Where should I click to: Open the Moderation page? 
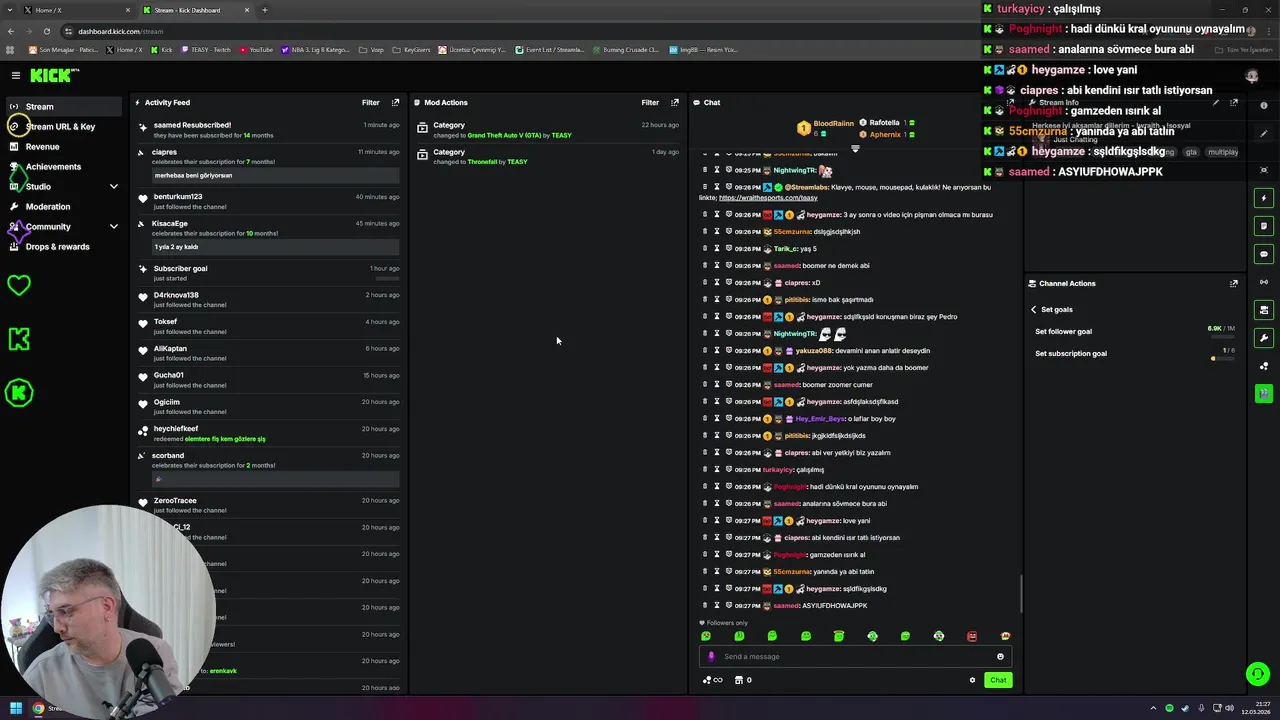click(48, 206)
